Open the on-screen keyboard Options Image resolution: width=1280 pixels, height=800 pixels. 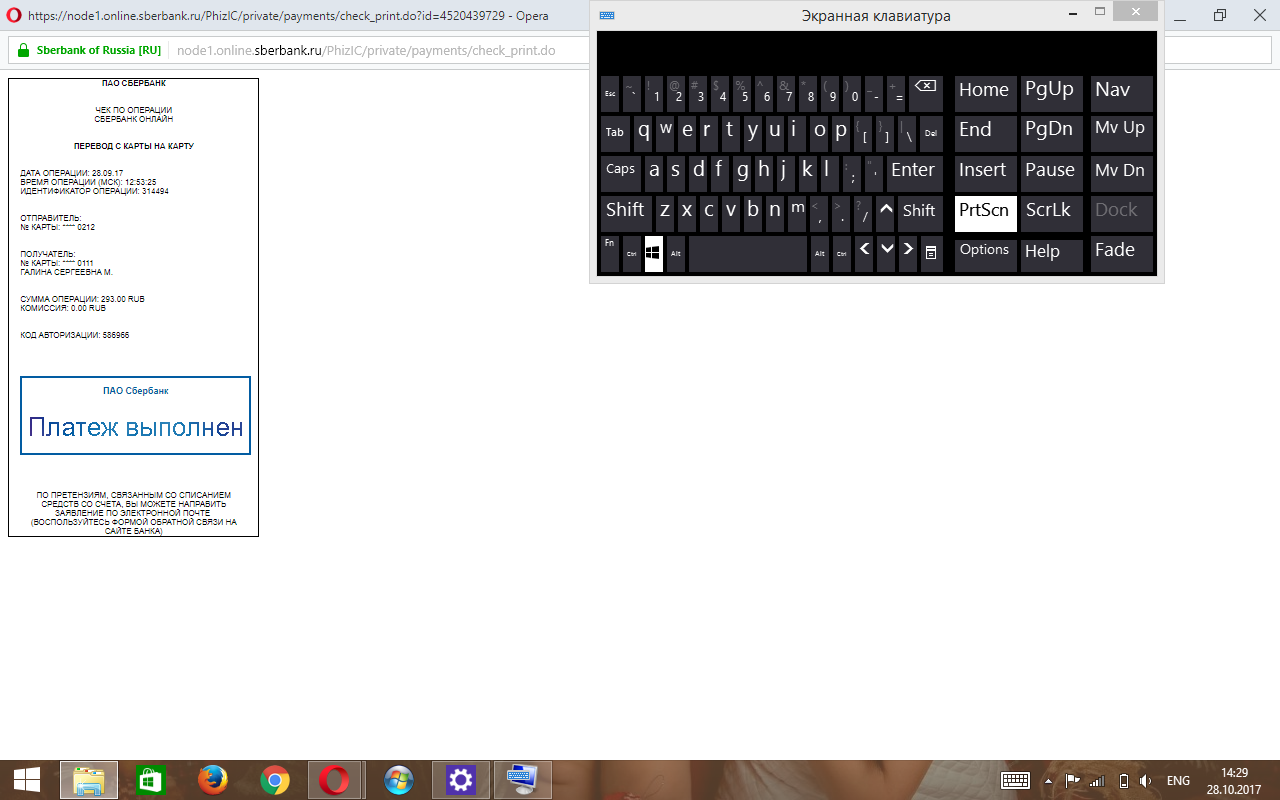(x=986, y=254)
